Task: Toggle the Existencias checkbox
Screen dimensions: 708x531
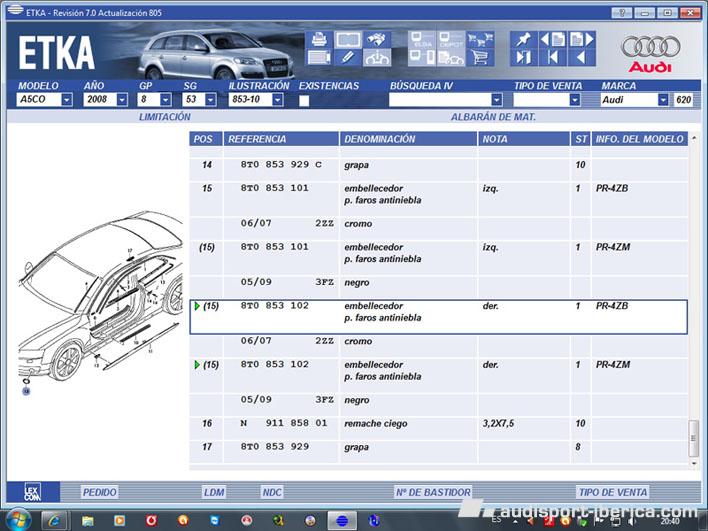Action: click(x=304, y=100)
